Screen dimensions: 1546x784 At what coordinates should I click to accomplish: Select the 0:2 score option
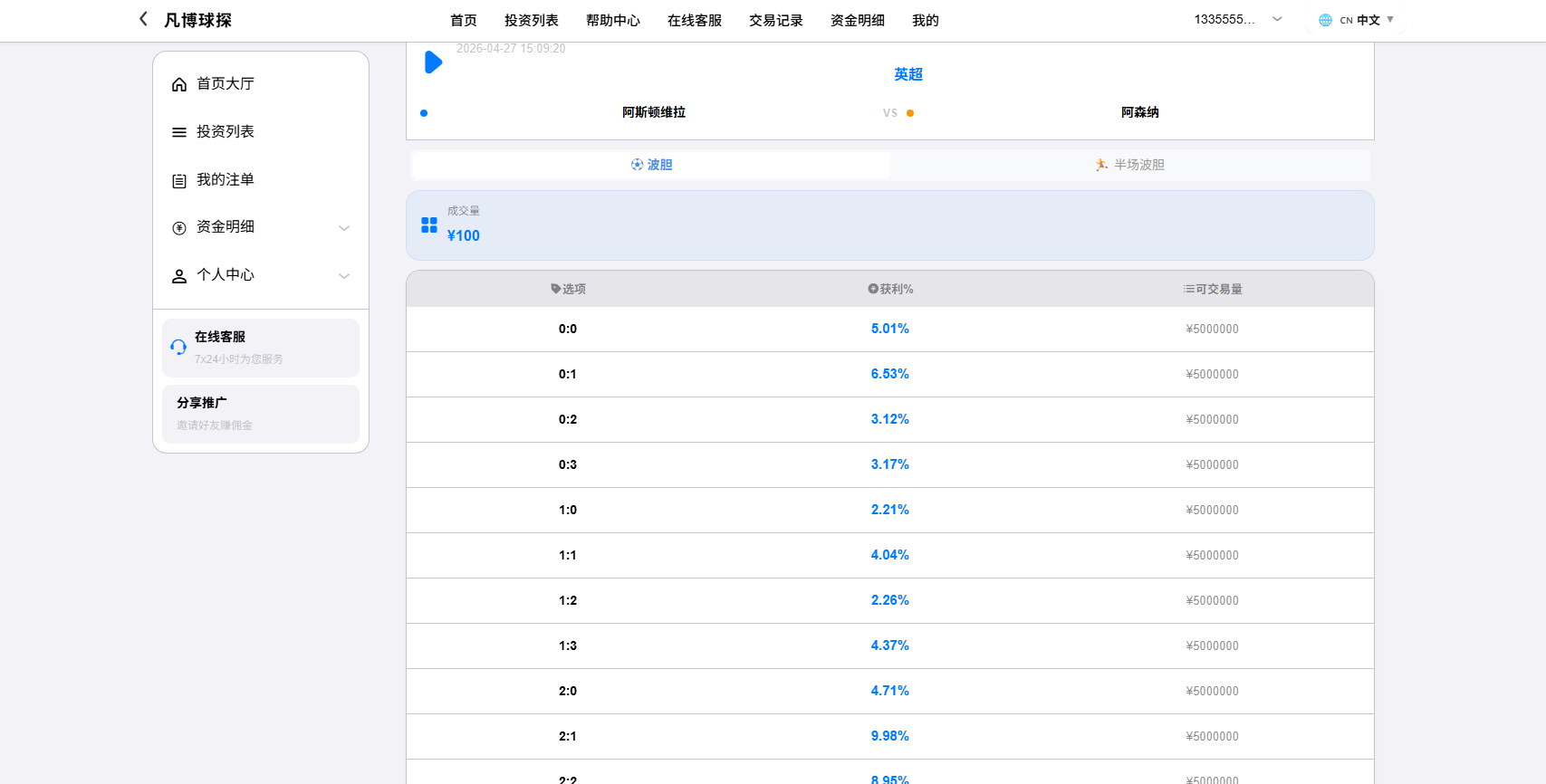tap(568, 419)
